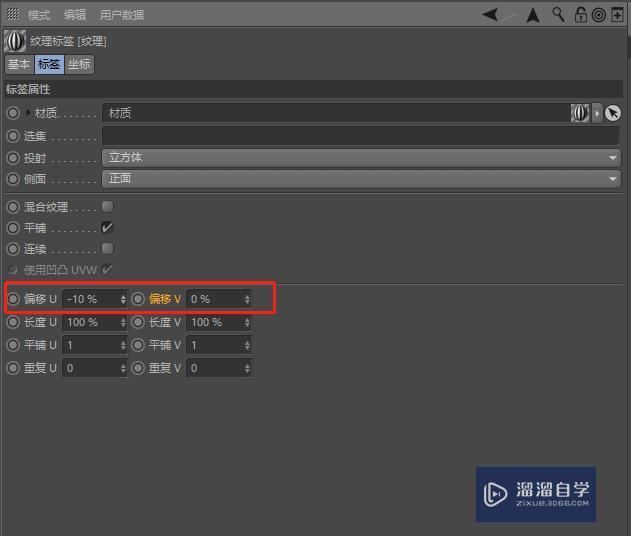This screenshot has width=631, height=536.
Task: Toggle the lock element icon
Action: coord(580,14)
